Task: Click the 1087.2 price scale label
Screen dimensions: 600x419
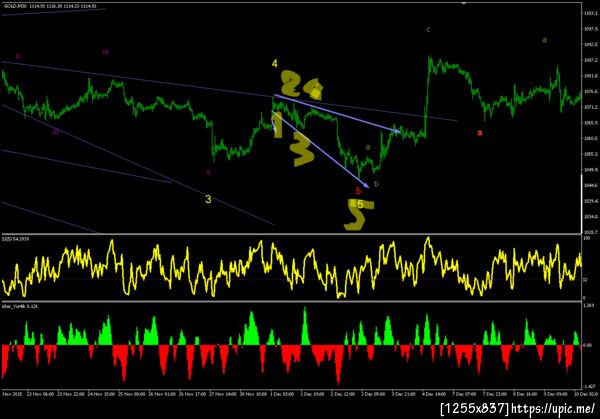Action: [591, 60]
